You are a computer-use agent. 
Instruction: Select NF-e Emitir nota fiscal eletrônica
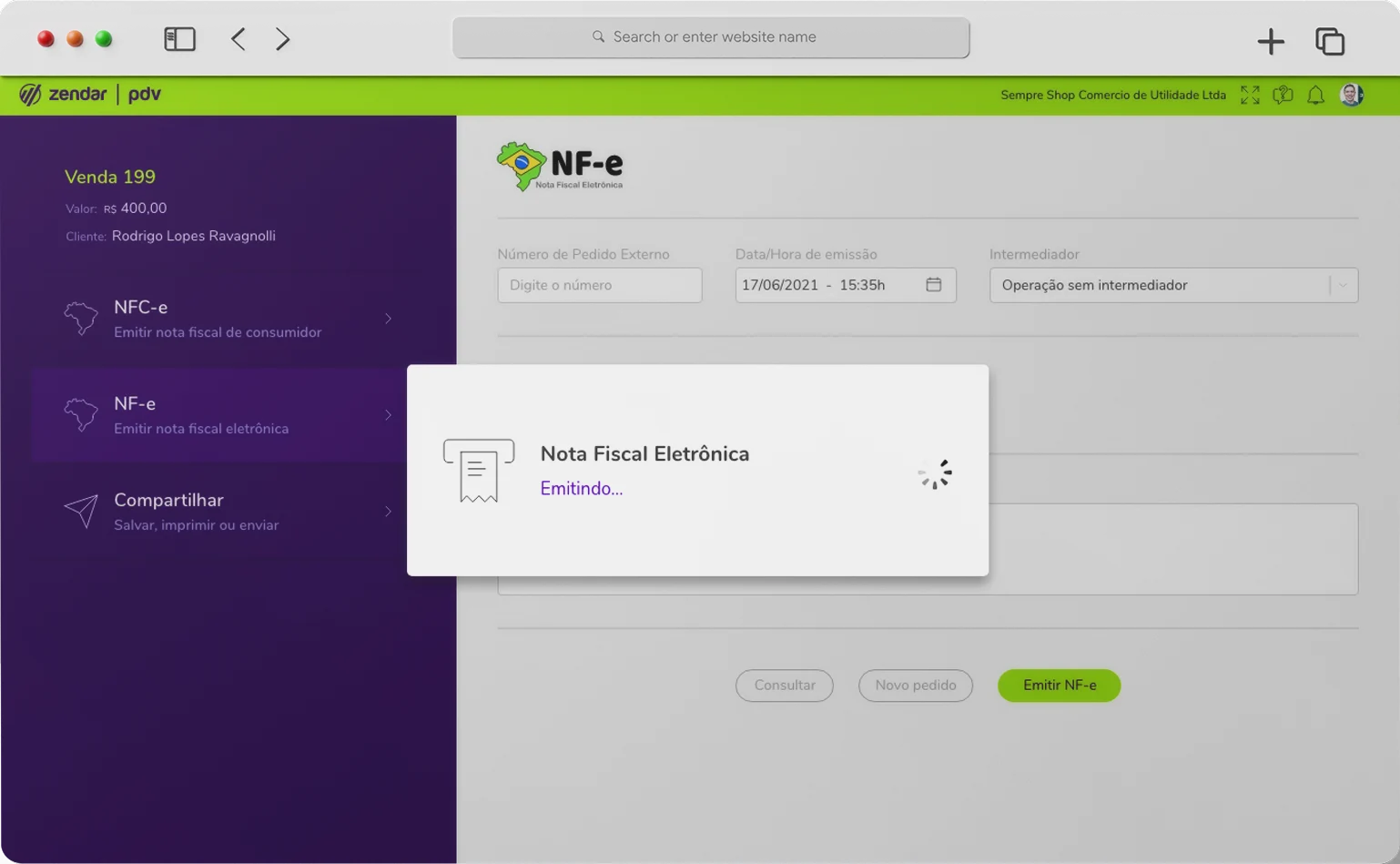click(218, 415)
